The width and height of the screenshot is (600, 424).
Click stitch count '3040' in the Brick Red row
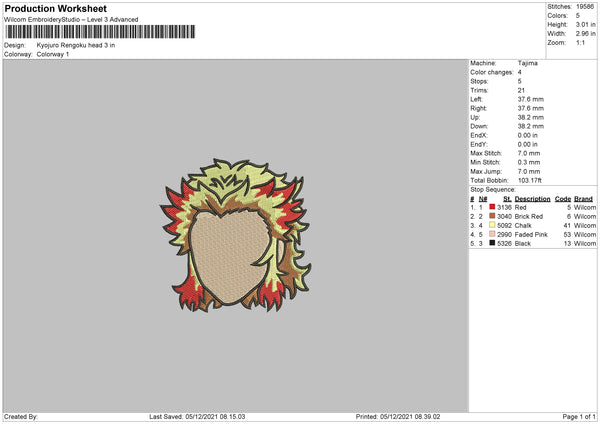[504, 217]
